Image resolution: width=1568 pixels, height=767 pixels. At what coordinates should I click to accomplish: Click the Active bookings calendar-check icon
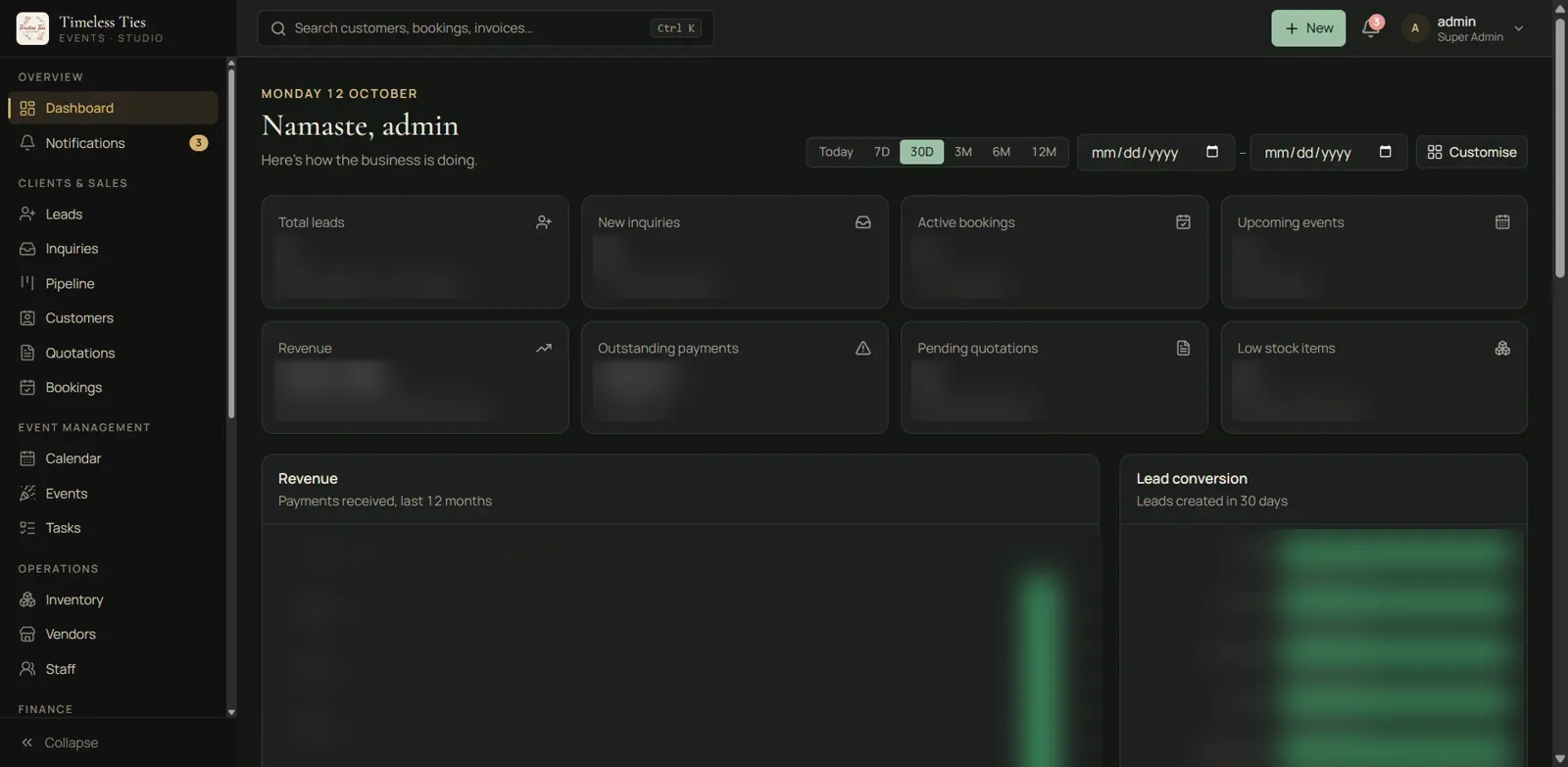pos(1183,222)
